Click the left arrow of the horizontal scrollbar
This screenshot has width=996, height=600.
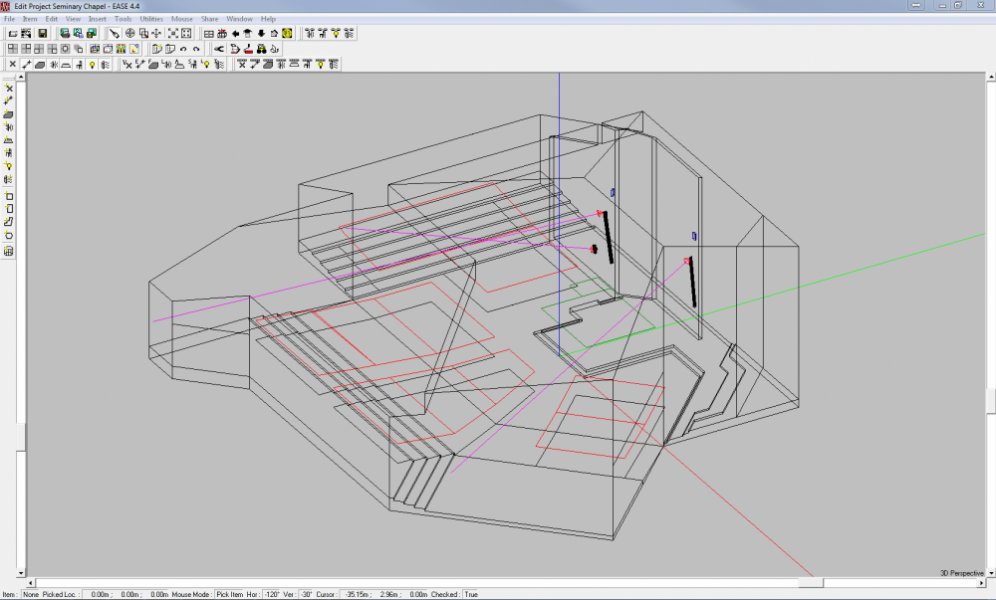pos(30,583)
